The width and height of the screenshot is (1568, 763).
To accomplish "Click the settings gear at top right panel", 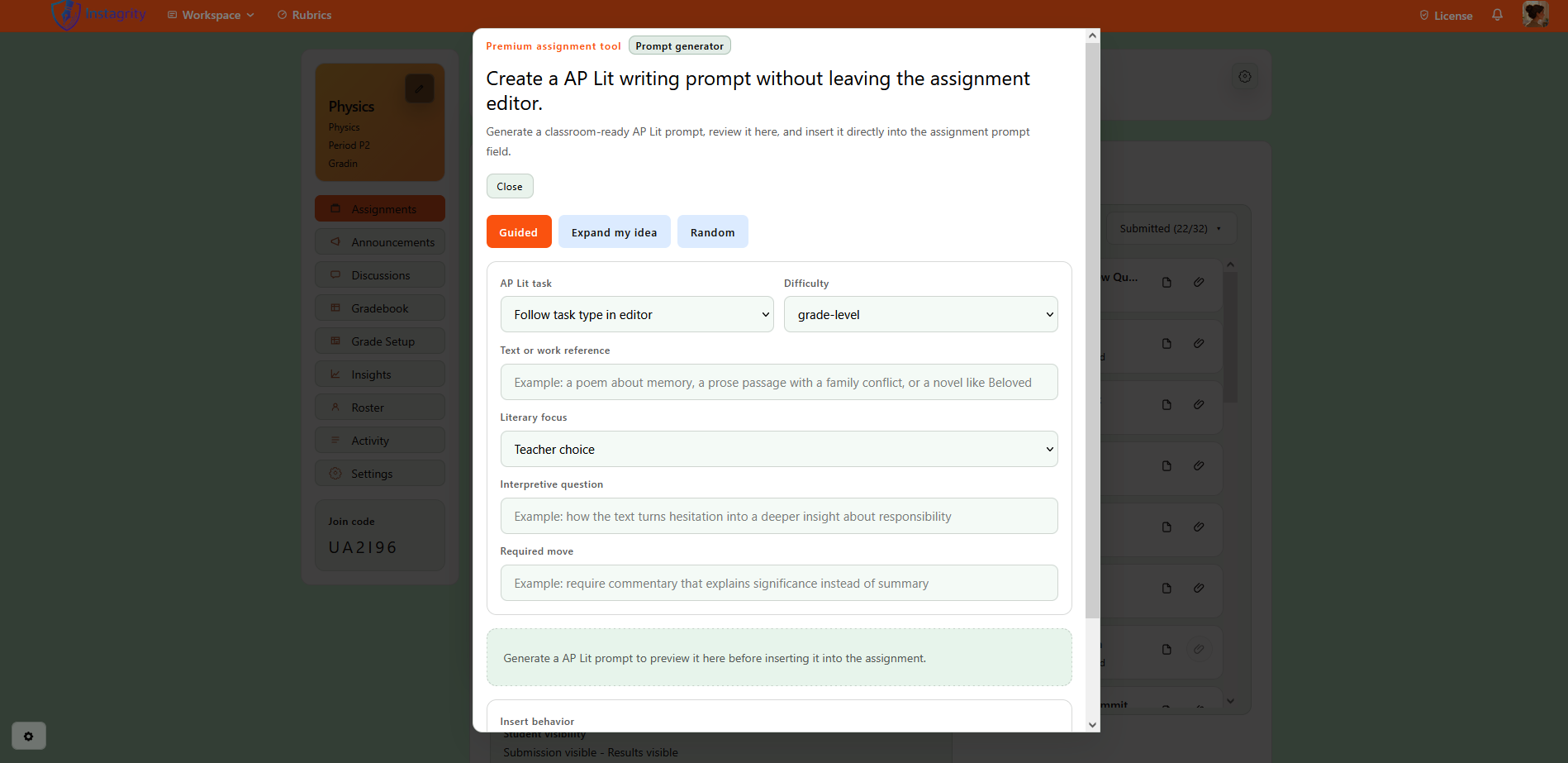I will pos(1245,77).
